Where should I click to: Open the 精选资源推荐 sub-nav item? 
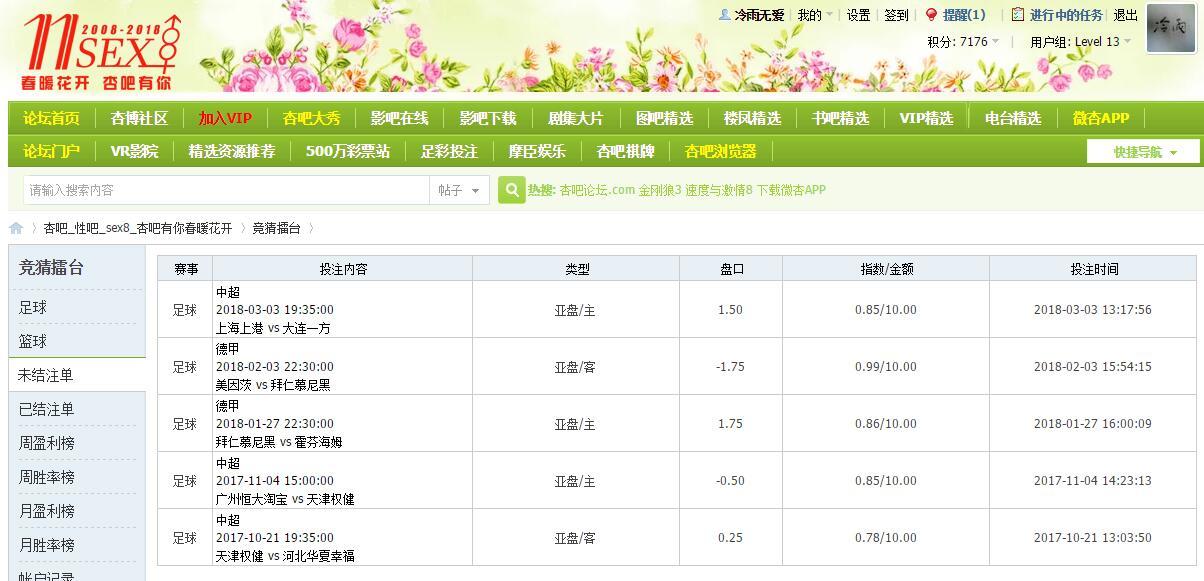click(232, 152)
